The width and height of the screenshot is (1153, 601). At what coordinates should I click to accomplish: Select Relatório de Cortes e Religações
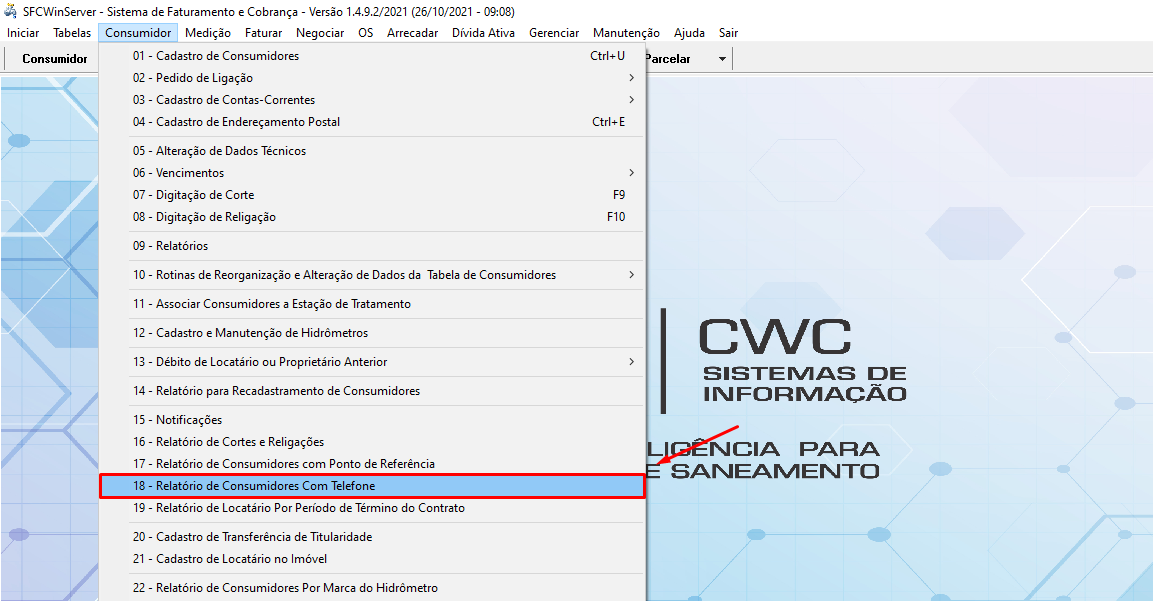point(372,442)
